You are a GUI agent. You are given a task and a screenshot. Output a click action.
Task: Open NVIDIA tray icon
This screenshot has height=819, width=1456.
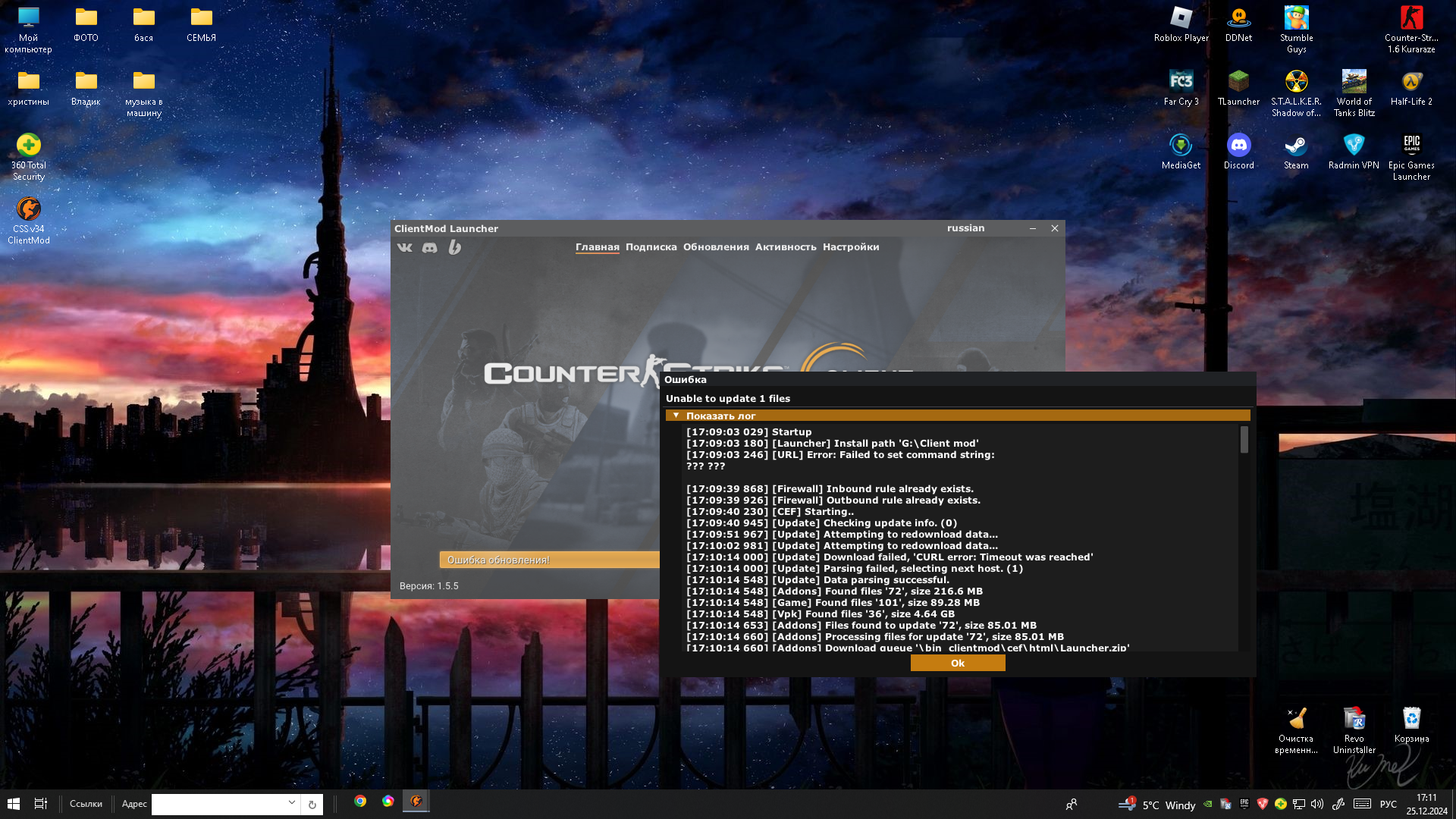click(1208, 804)
